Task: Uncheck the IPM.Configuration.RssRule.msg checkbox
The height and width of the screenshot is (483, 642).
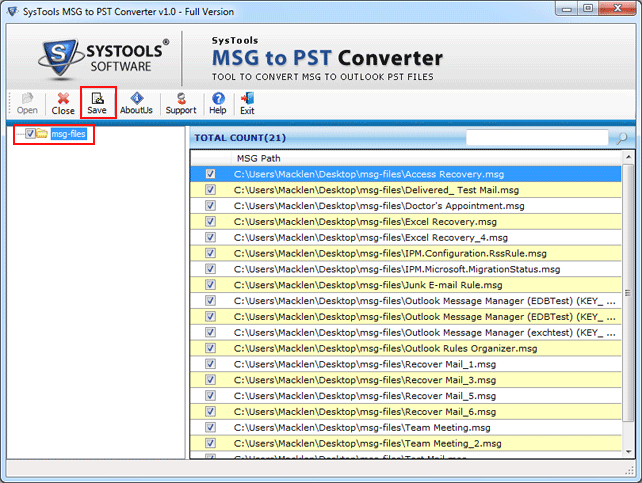Action: click(210, 253)
